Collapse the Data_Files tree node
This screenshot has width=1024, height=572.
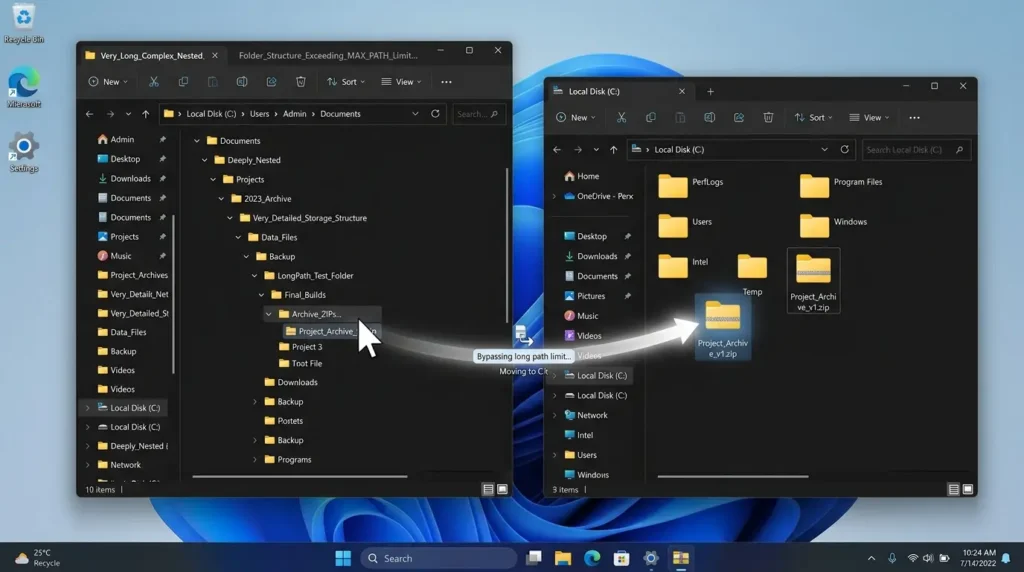238,237
